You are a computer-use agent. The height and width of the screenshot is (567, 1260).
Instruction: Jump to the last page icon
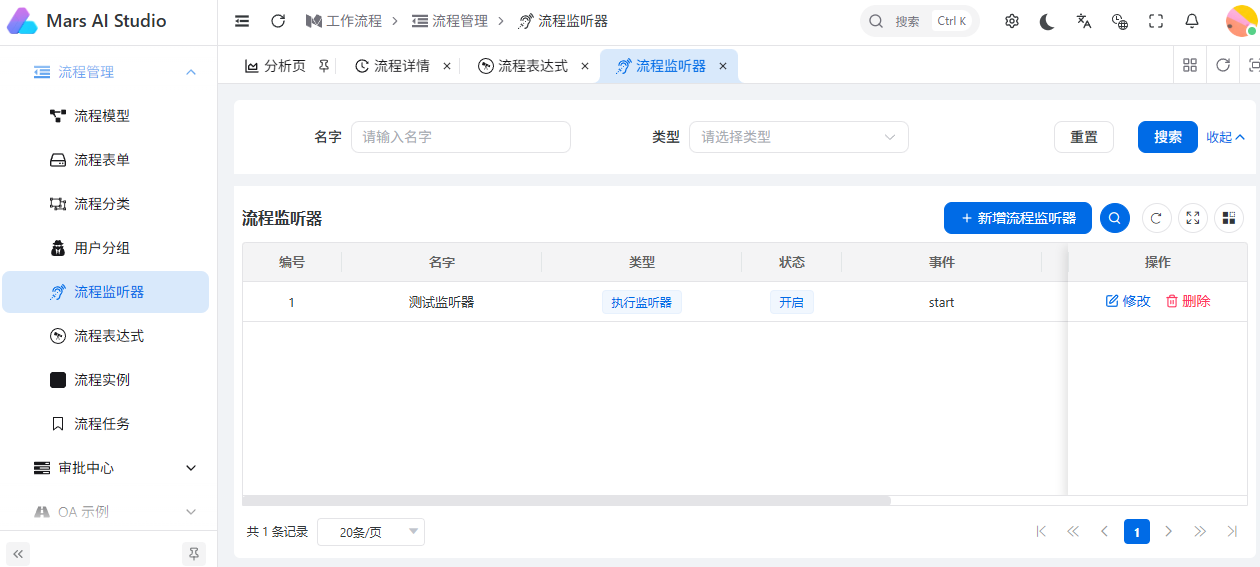1233,531
